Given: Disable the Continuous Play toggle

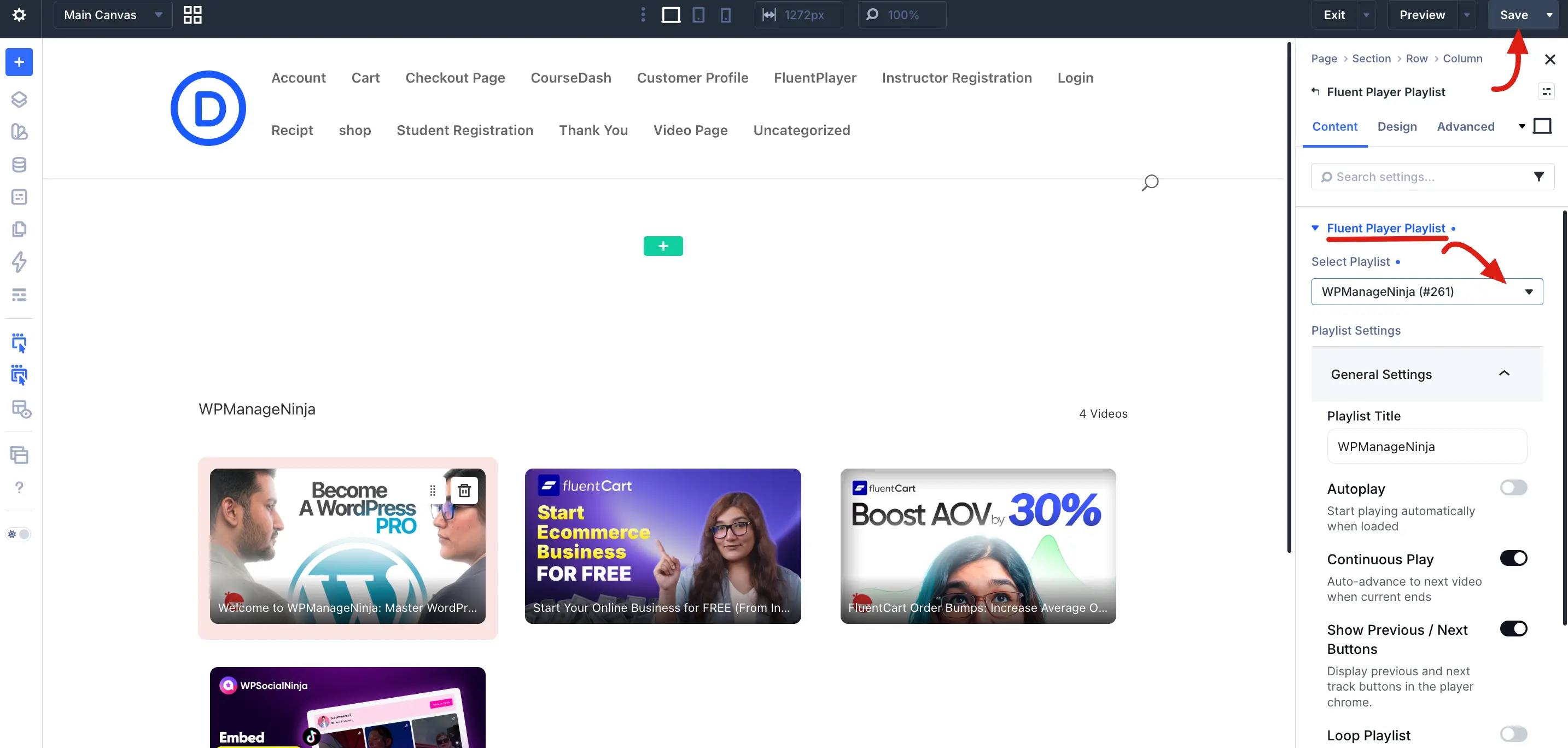Looking at the screenshot, I should 1513,558.
